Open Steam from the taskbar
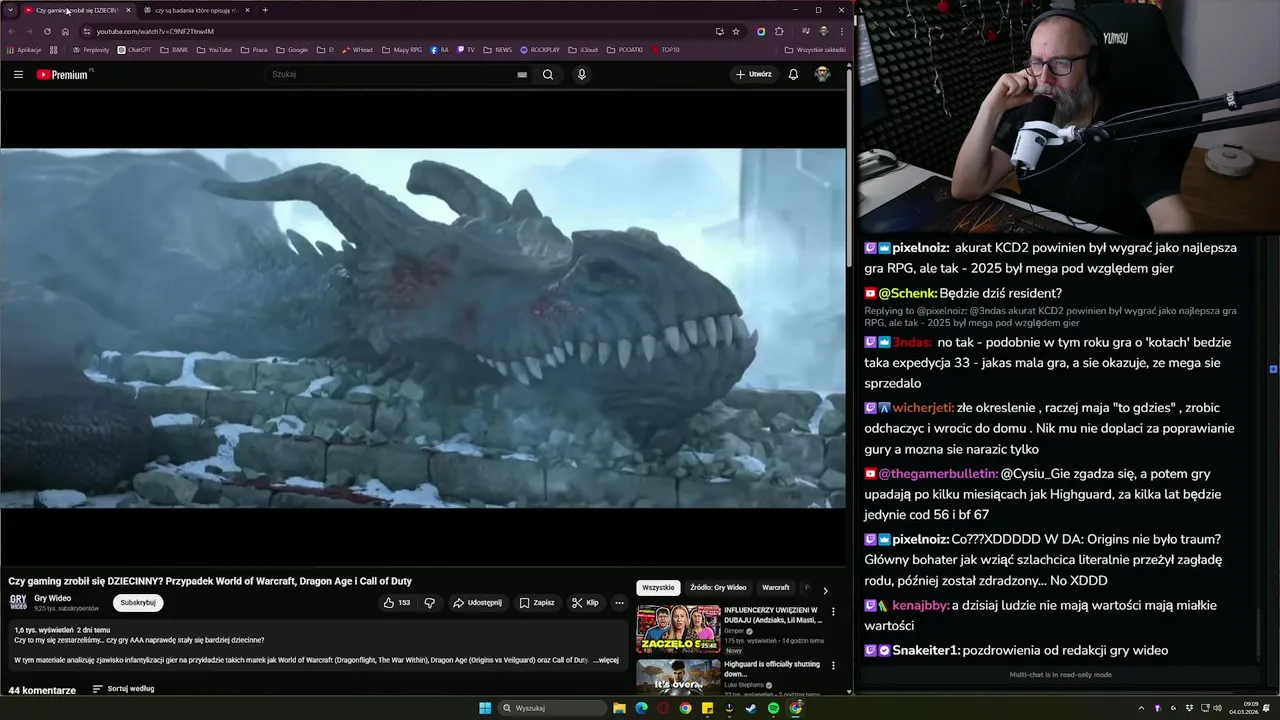This screenshot has height=720, width=1280. [751, 708]
